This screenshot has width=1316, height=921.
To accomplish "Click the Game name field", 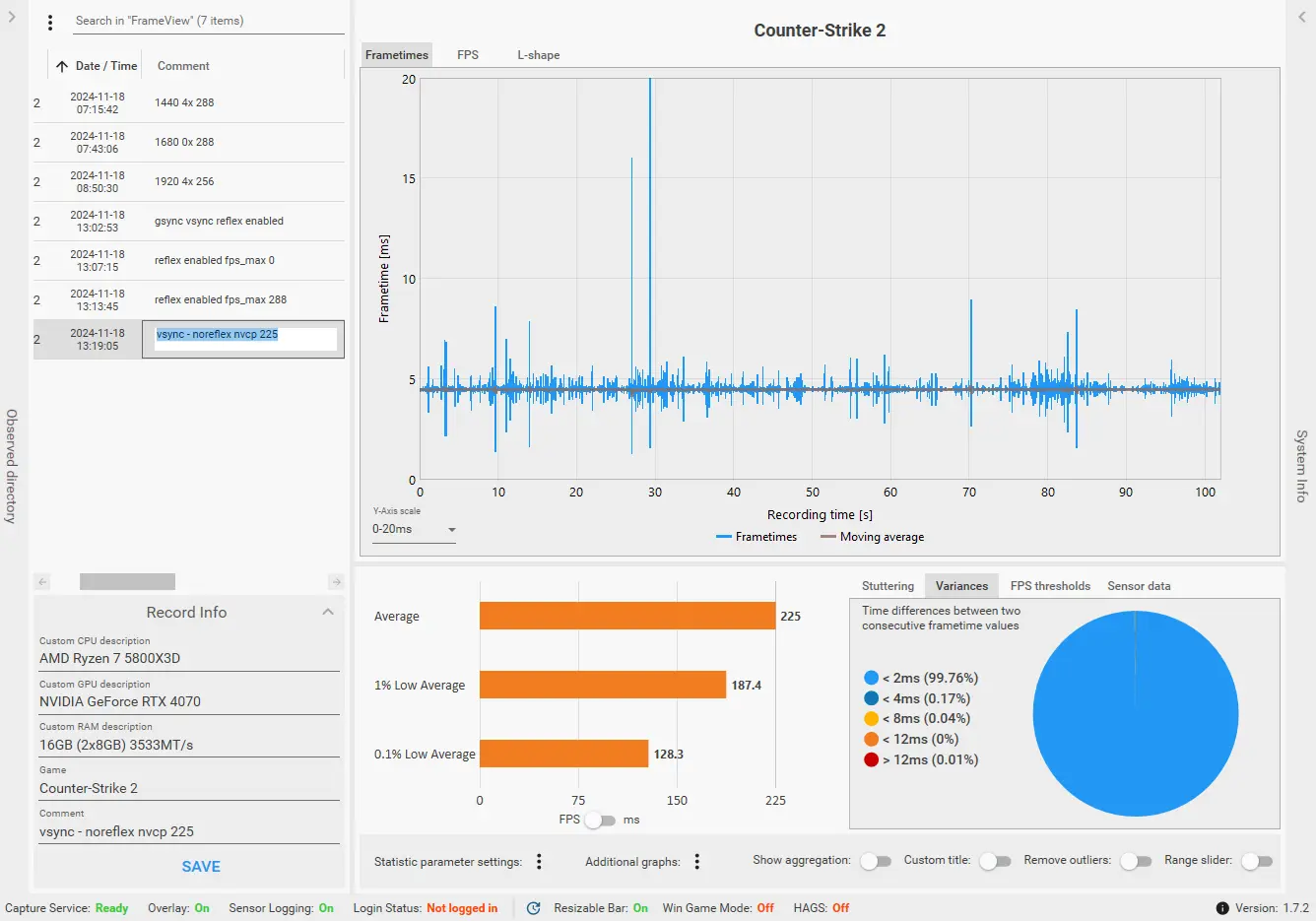I will 189,788.
